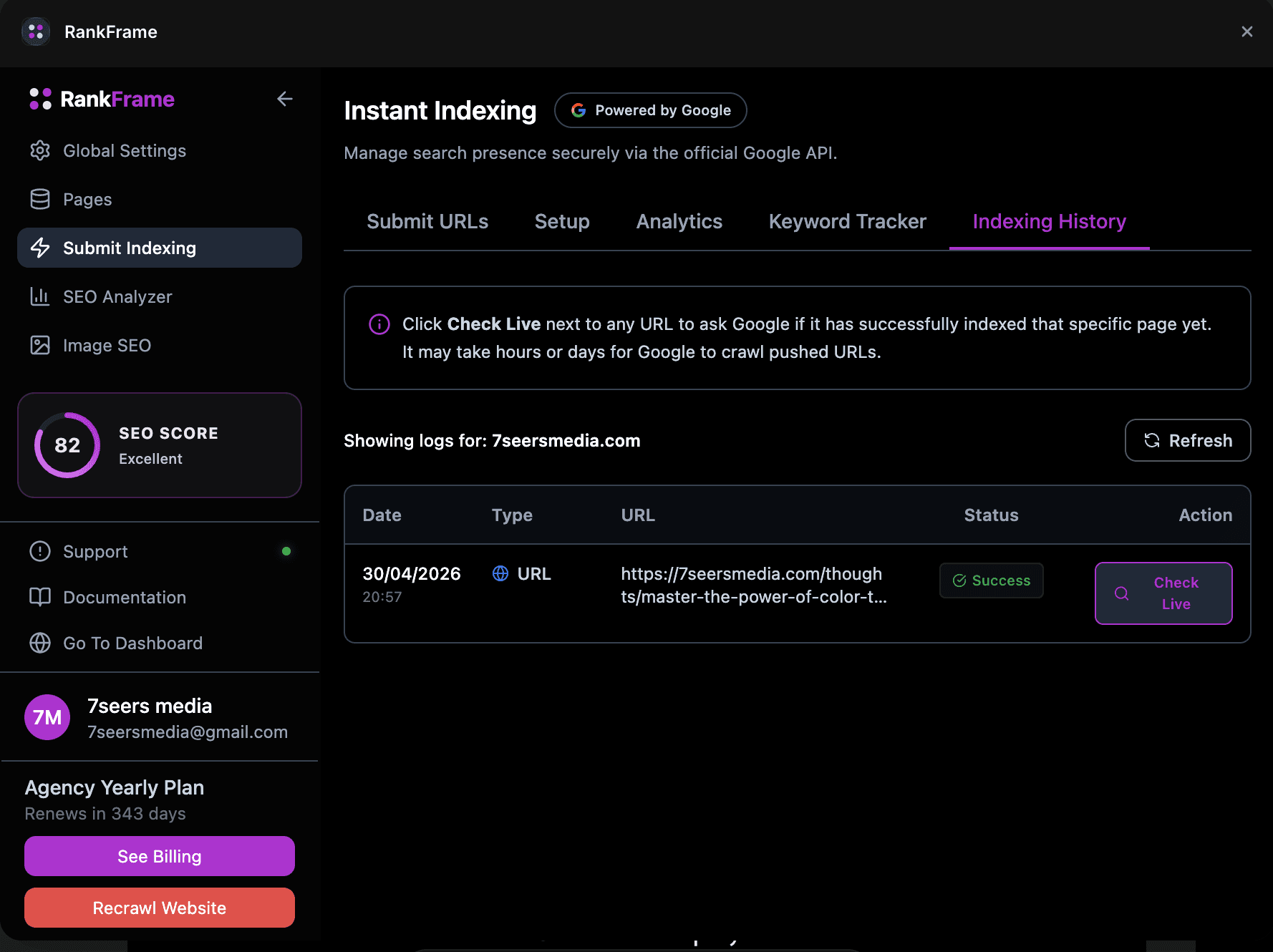Click the URL type label in the row
This screenshot has height=952, width=1273.
(534, 573)
